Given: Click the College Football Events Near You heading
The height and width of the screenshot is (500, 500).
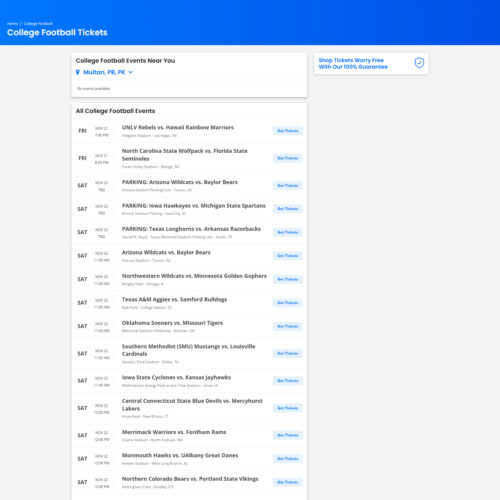Looking at the screenshot, I should (125, 61).
